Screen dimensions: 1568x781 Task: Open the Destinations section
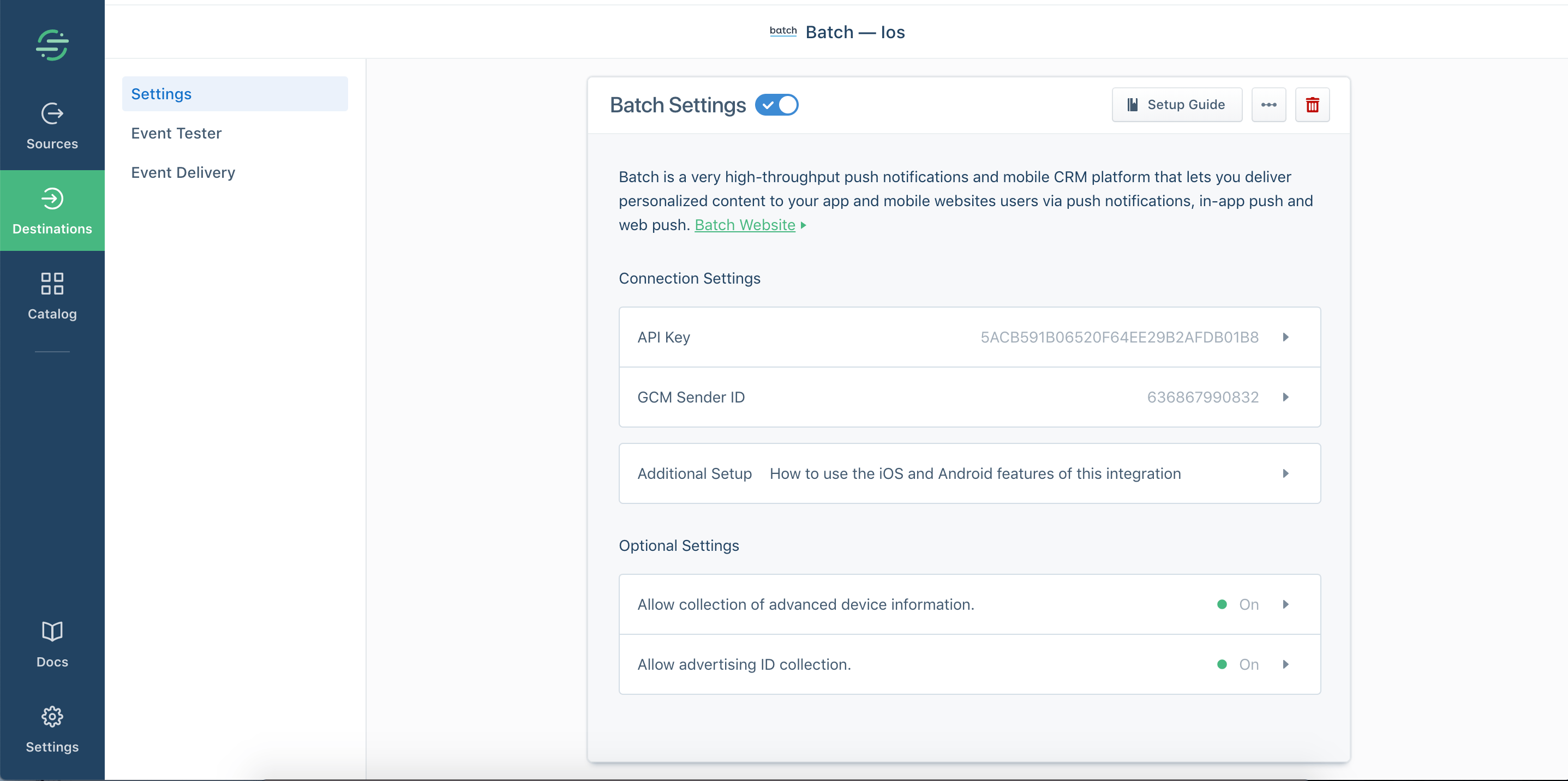[x=52, y=211]
